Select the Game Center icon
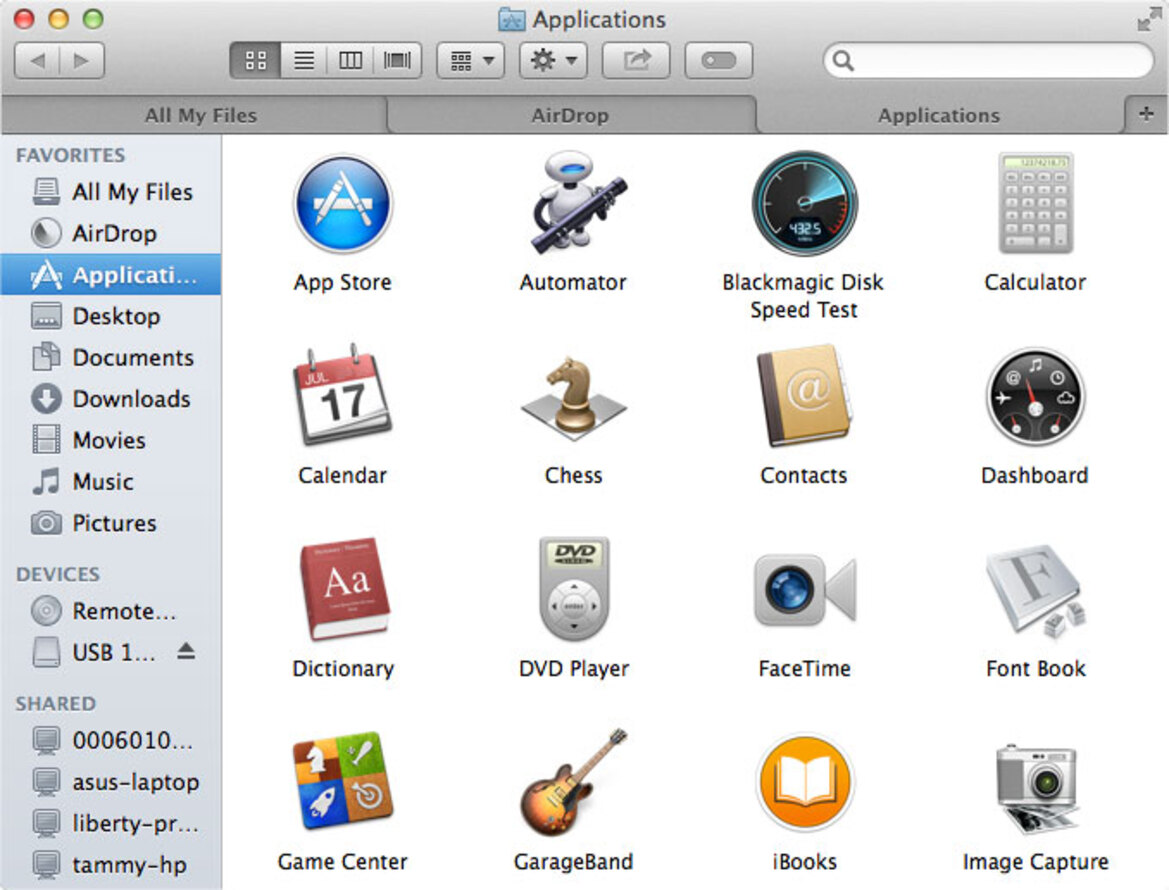This screenshot has height=890, width=1169. pyautogui.click(x=343, y=781)
